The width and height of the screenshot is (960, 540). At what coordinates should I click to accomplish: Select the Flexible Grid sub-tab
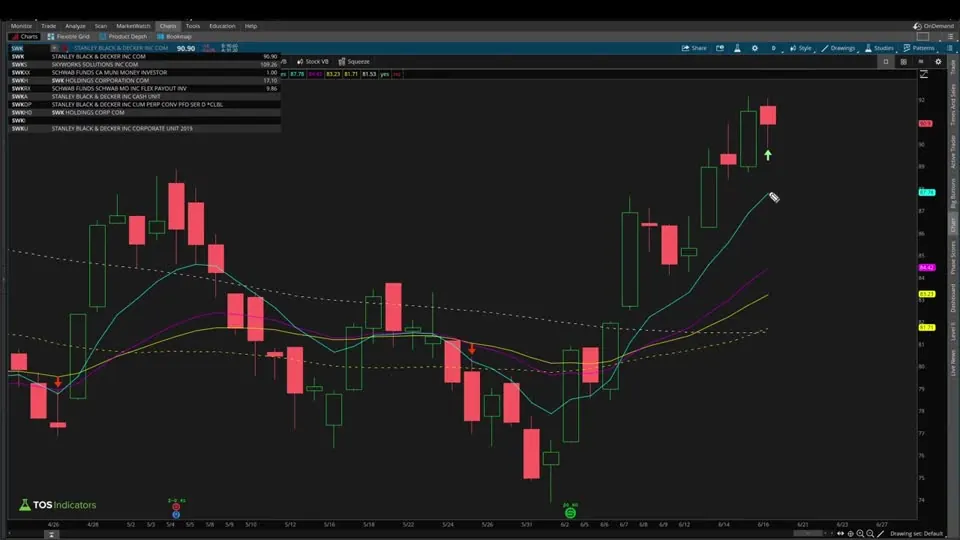tap(69, 37)
